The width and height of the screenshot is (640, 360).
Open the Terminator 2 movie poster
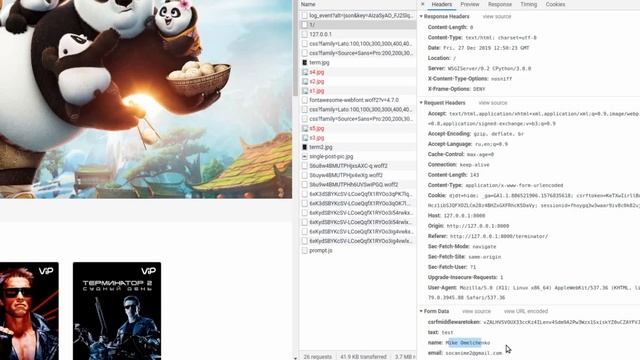pos(117,311)
